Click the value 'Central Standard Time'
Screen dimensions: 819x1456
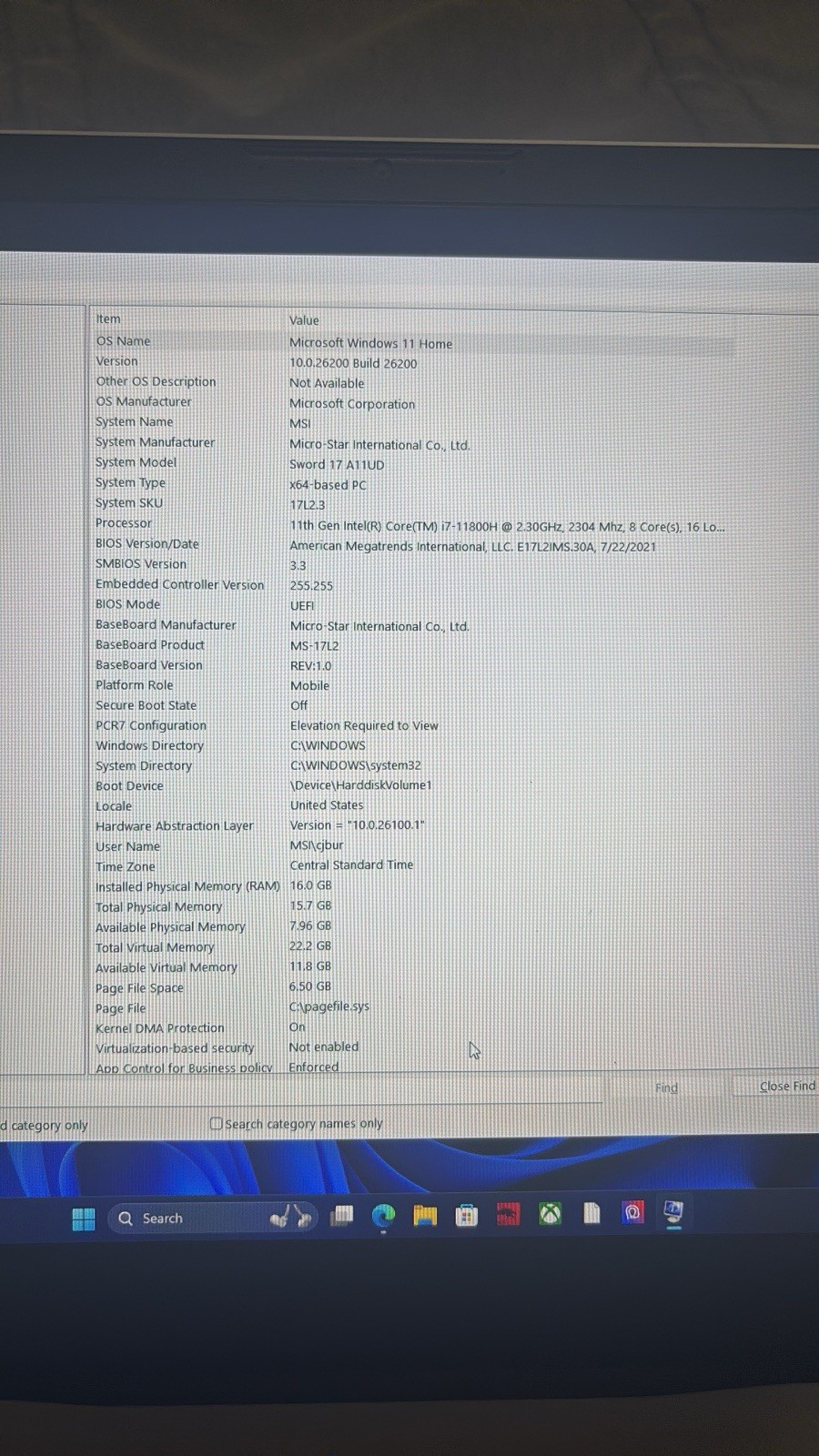click(x=351, y=864)
